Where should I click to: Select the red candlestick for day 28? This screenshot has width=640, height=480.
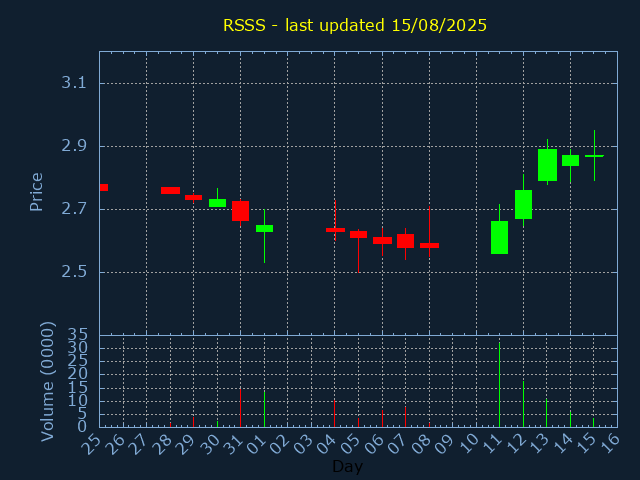(170, 190)
